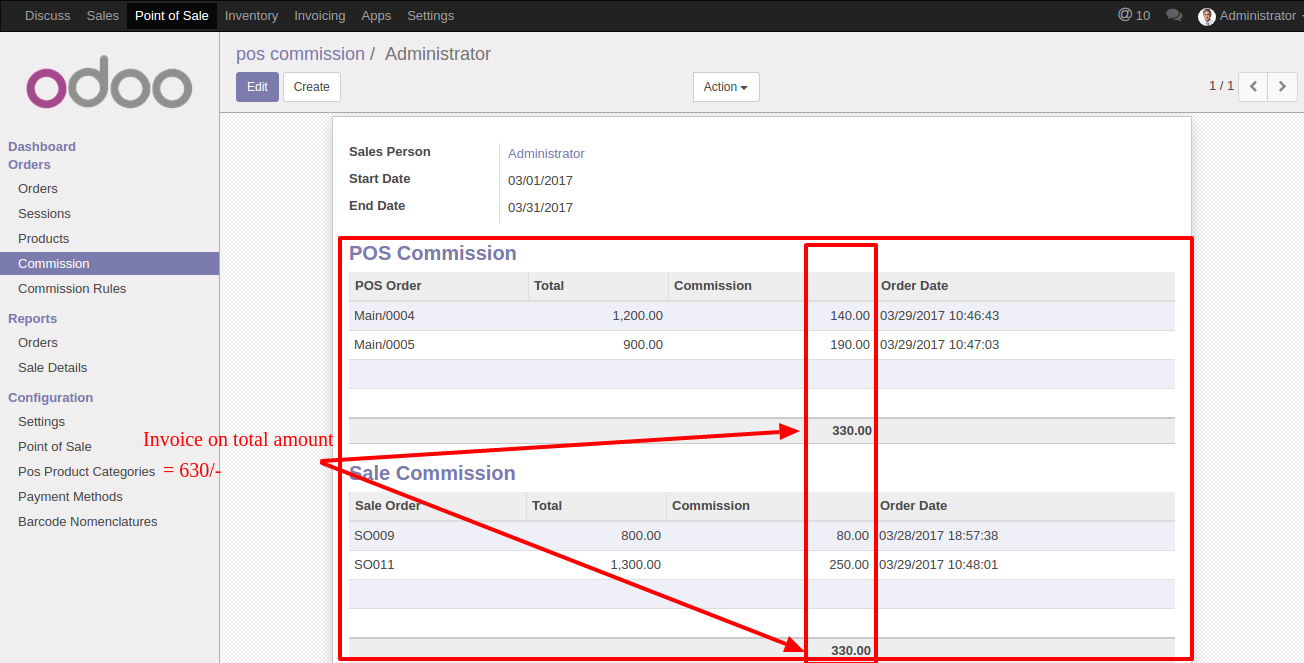The height and width of the screenshot is (663, 1304).
Task: Open Pos Product Categories
Action: pyautogui.click(x=87, y=472)
